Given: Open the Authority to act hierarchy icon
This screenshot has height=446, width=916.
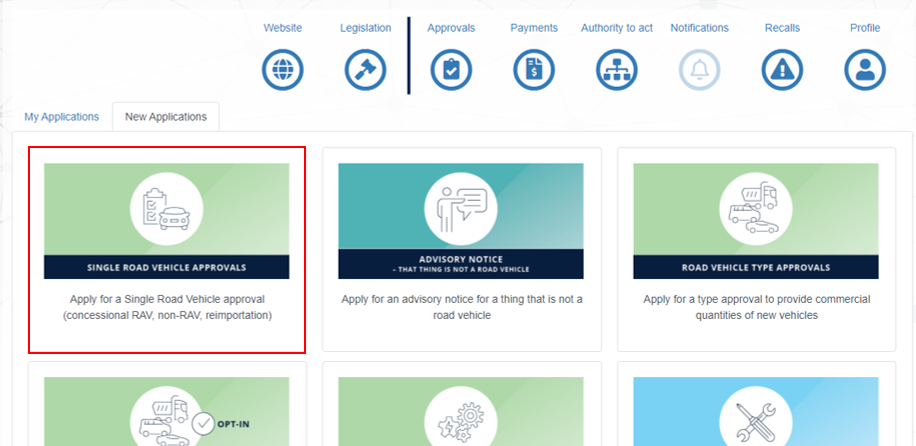Looking at the screenshot, I should (x=616, y=70).
